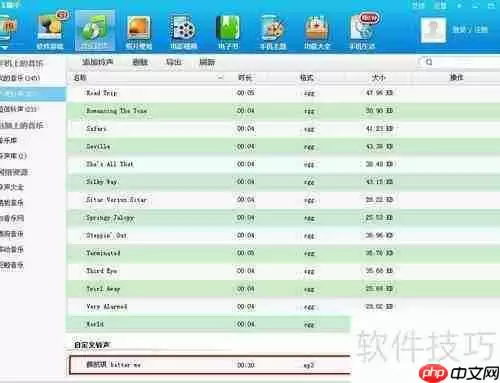The image size is (500, 383).
Task: Click the magnifier icon in the search box
Action: point(429,62)
